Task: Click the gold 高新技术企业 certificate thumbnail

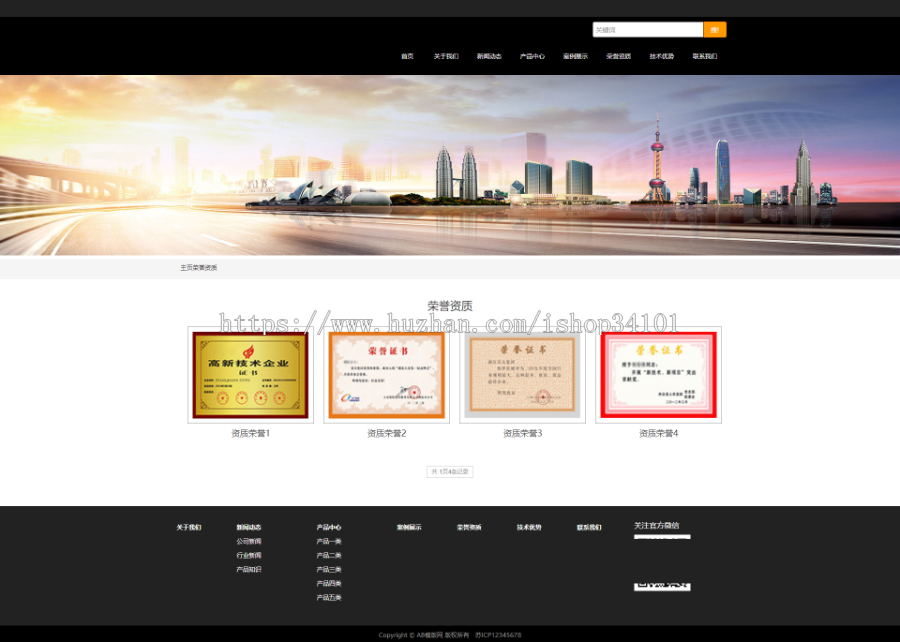Action: [250, 375]
